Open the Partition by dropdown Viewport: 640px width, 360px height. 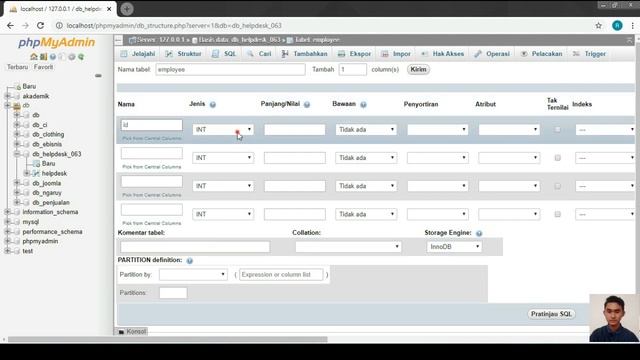[193, 275]
